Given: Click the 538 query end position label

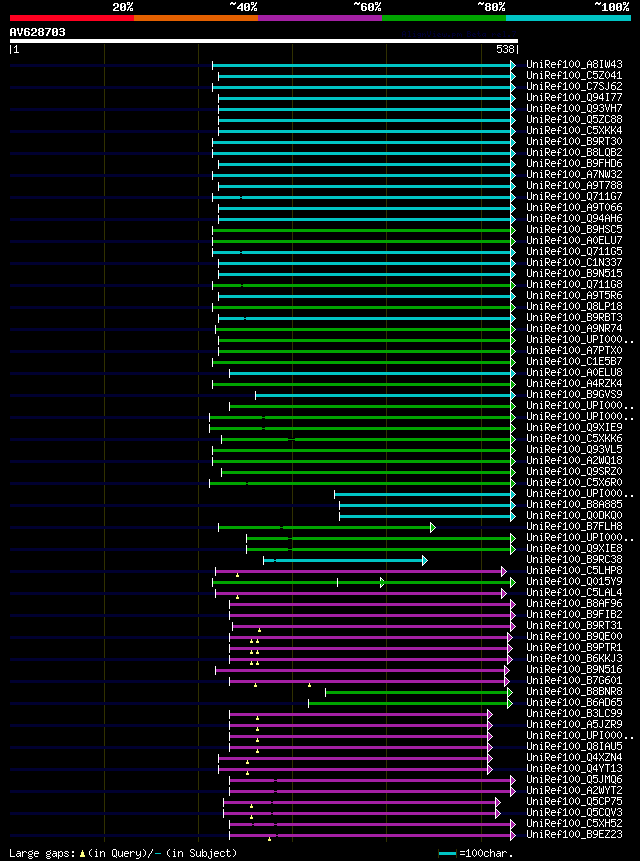Looking at the screenshot, I should [505, 49].
